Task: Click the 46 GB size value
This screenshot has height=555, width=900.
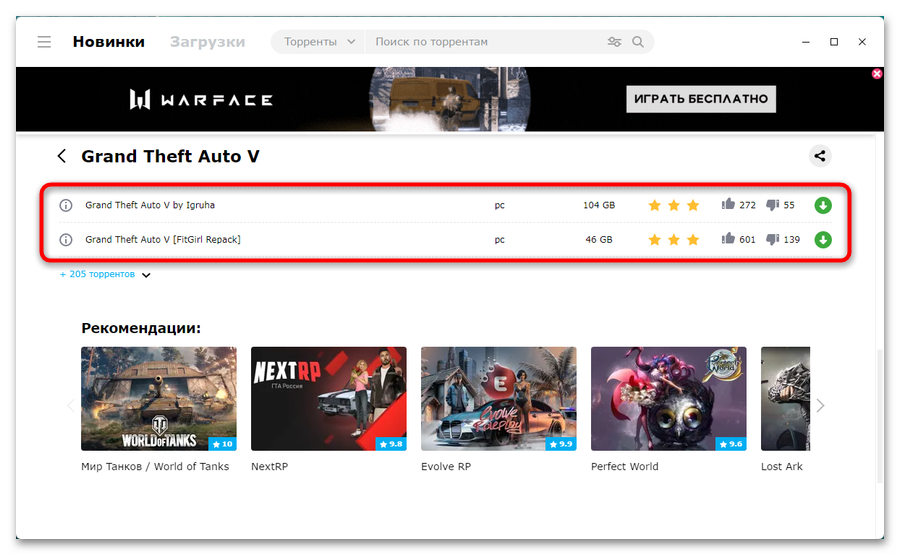Action: 599,239
